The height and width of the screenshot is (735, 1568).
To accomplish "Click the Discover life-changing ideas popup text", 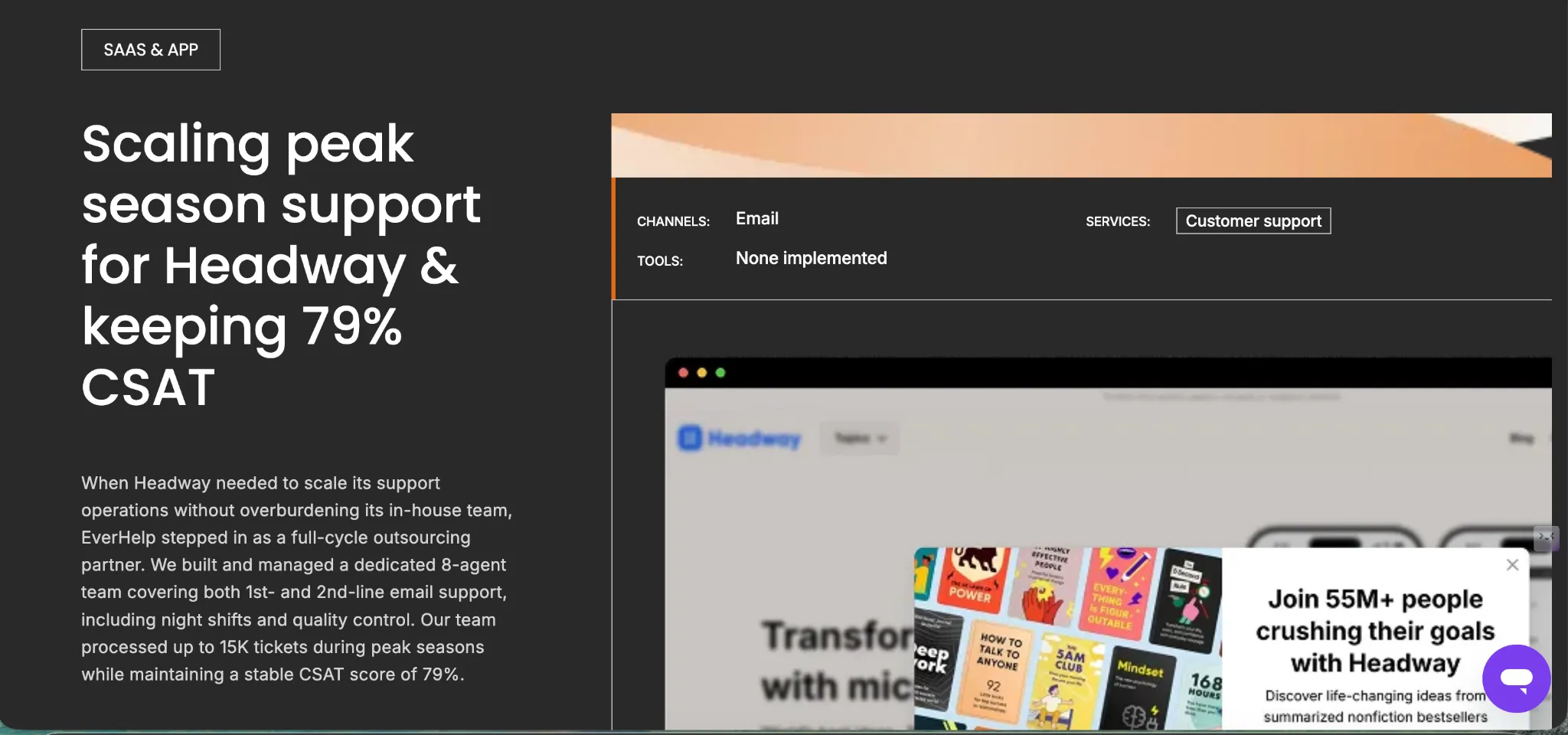I will pos(1375,706).
